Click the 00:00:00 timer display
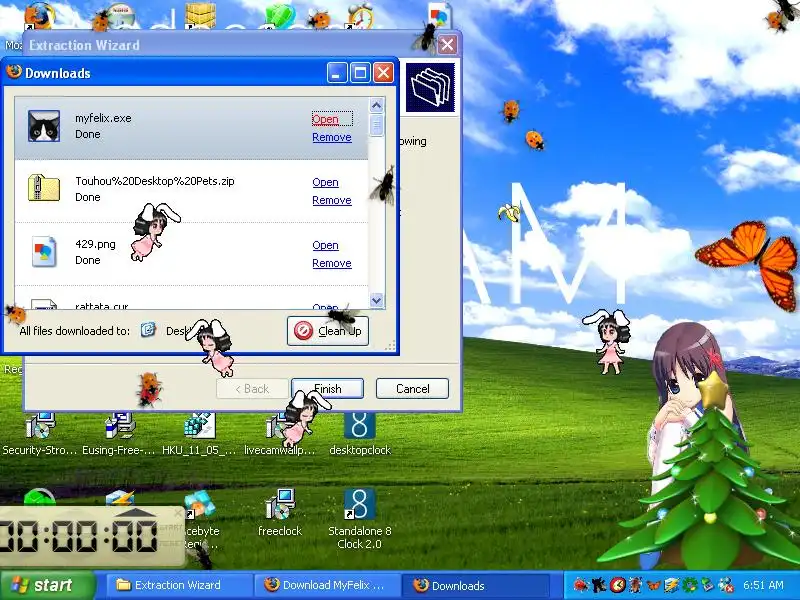The width and height of the screenshot is (800, 600). pyautogui.click(x=80, y=536)
